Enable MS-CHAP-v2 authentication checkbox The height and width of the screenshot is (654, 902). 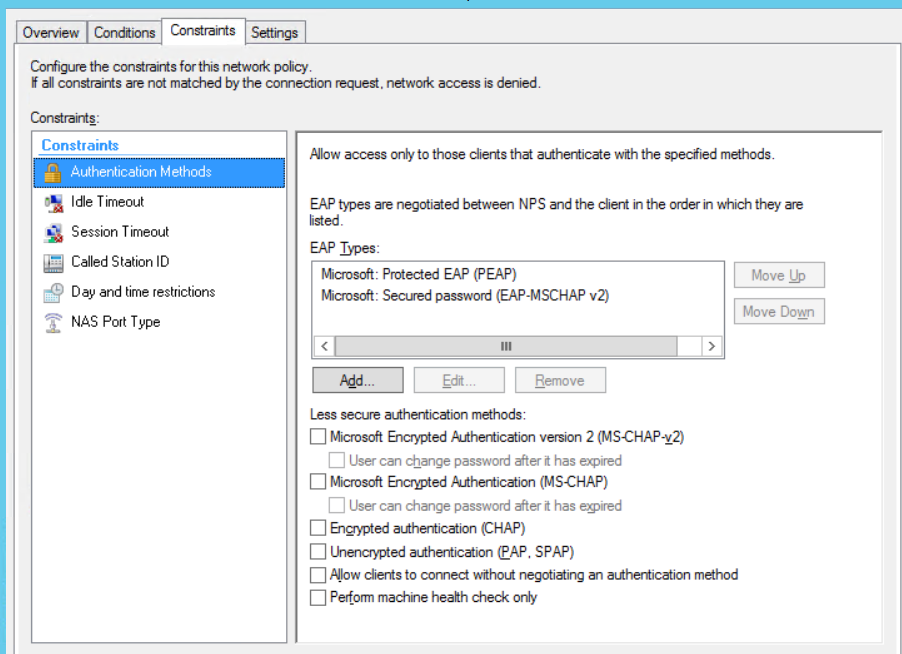coord(318,437)
